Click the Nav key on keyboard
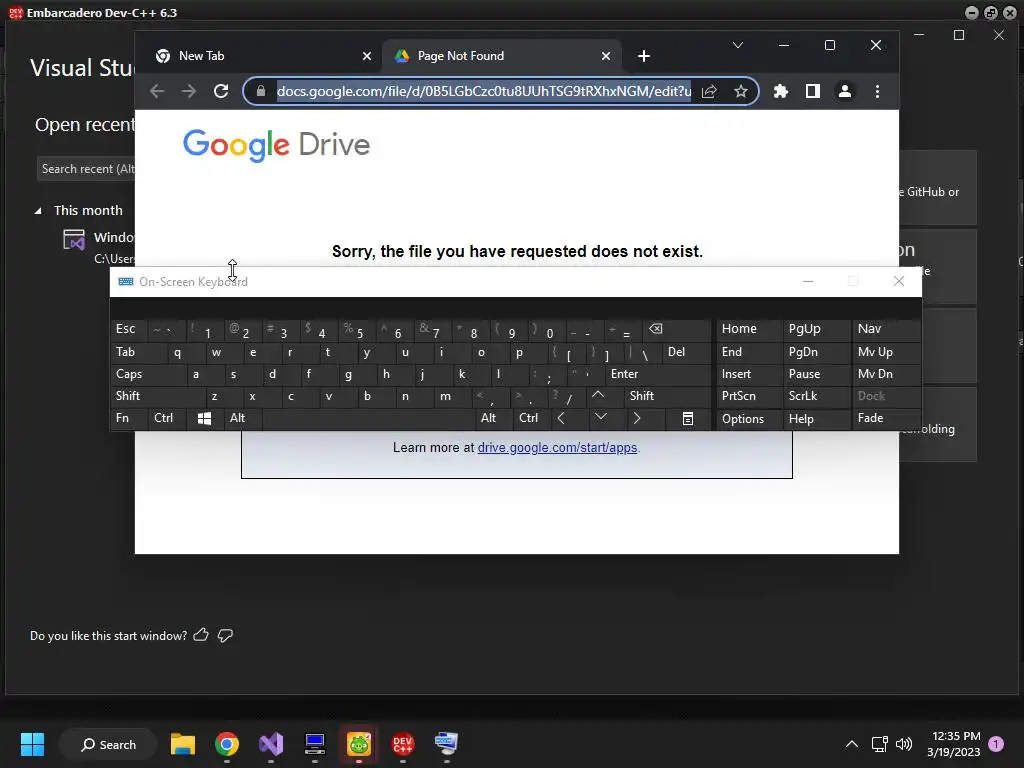Image resolution: width=1024 pixels, height=768 pixels. click(x=886, y=329)
